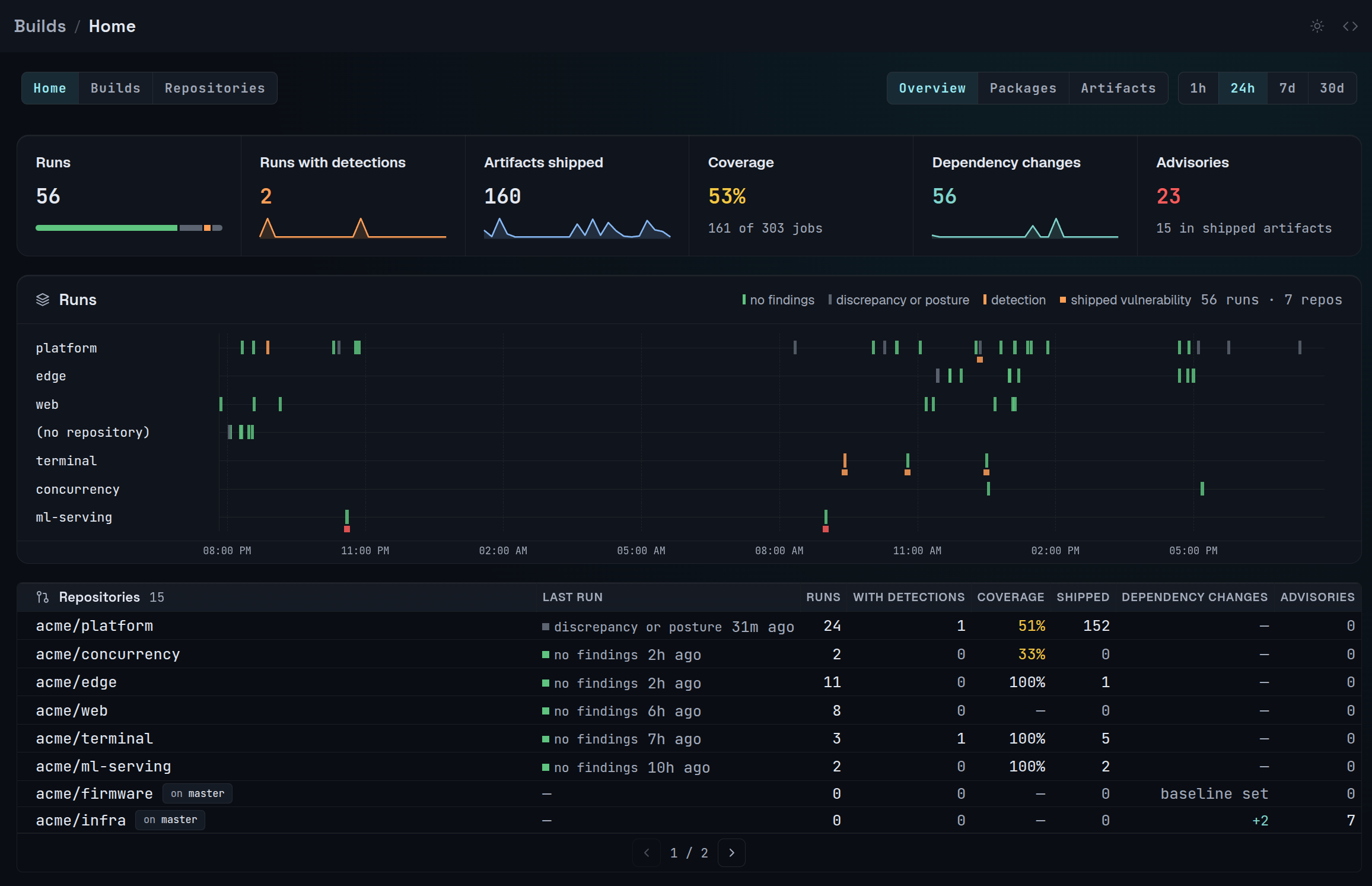This screenshot has height=886, width=1372.
Task: Click the Runs progress bar in Runs card
Action: [129, 228]
